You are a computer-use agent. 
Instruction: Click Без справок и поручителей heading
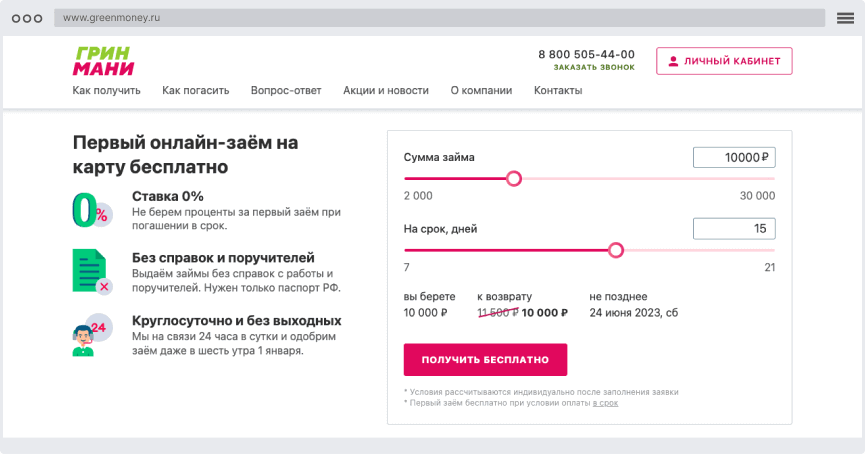tap(223, 258)
